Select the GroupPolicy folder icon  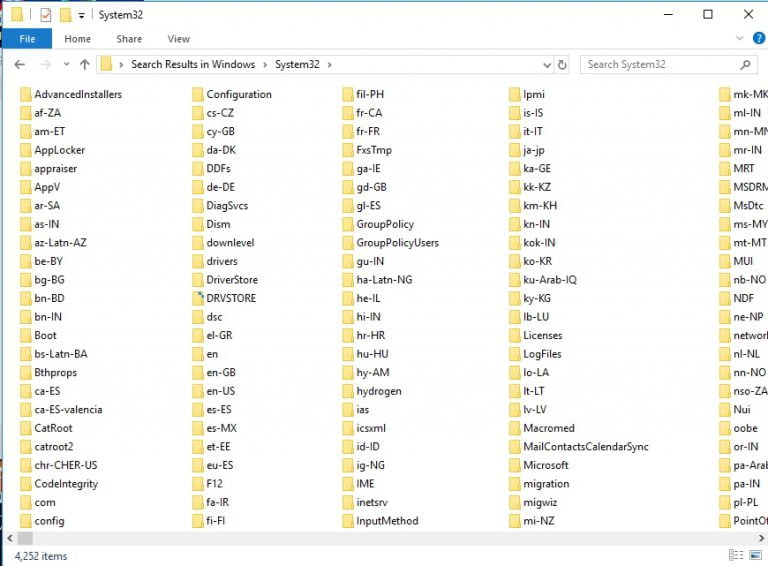tap(348, 224)
